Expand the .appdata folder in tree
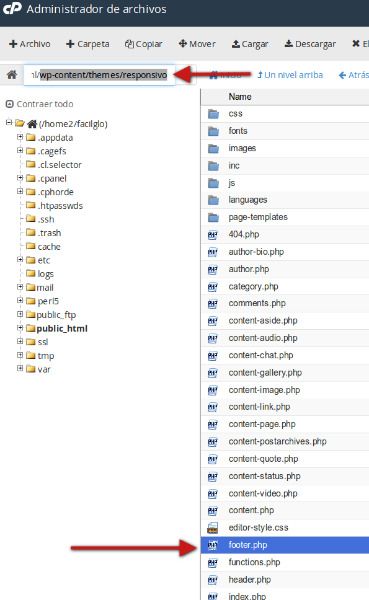This screenshot has height=600, width=369. (20, 137)
